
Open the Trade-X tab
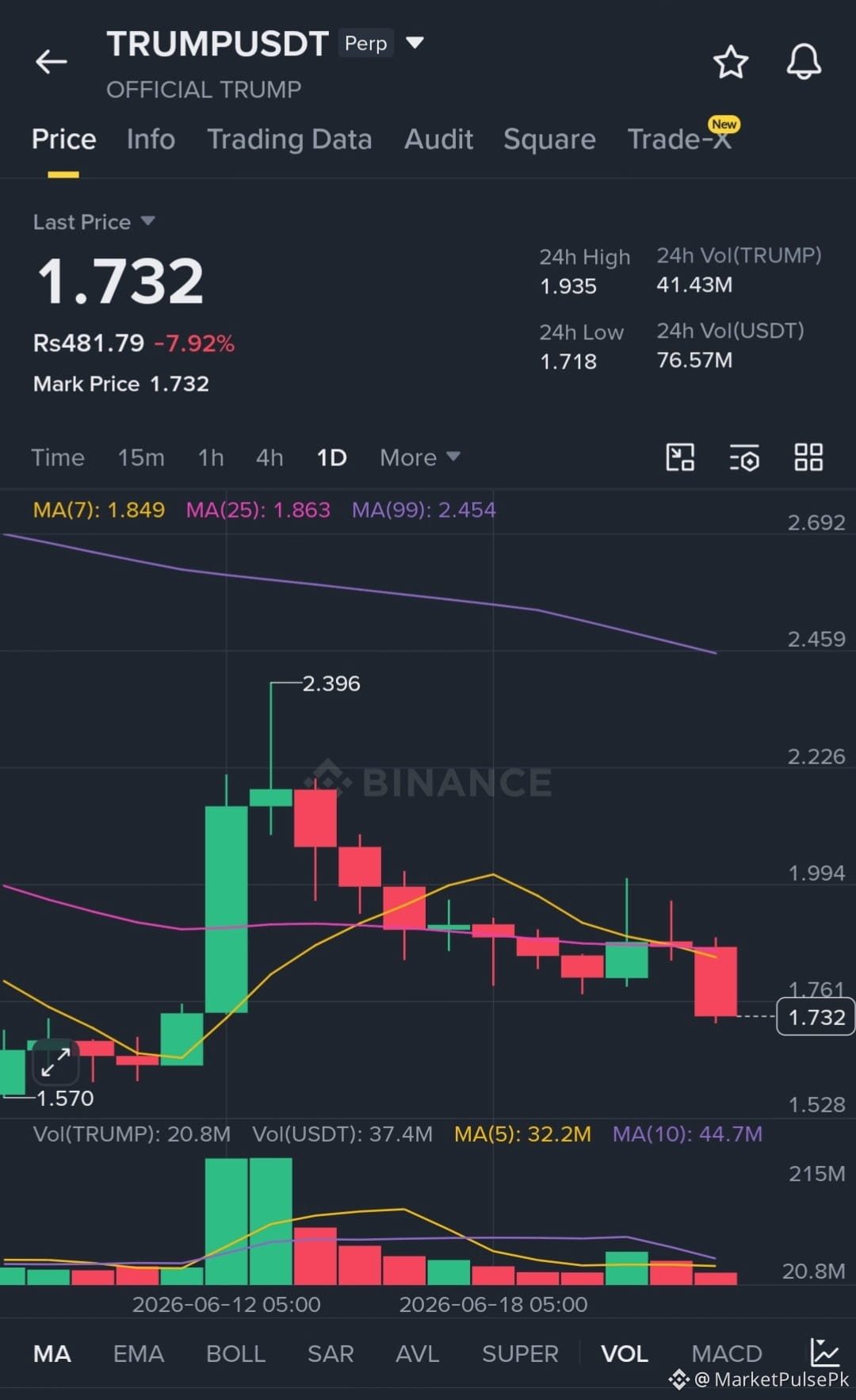679,140
